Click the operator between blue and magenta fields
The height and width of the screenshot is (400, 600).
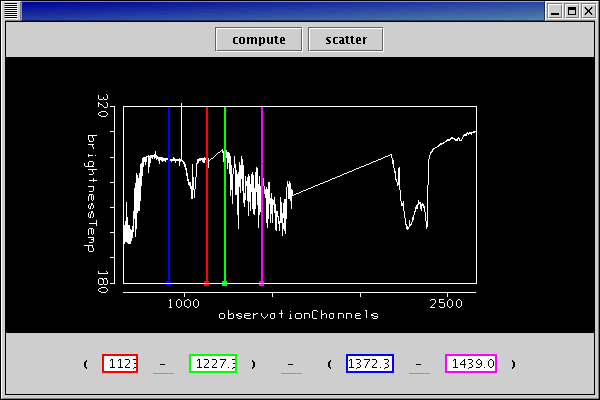(x=419, y=364)
